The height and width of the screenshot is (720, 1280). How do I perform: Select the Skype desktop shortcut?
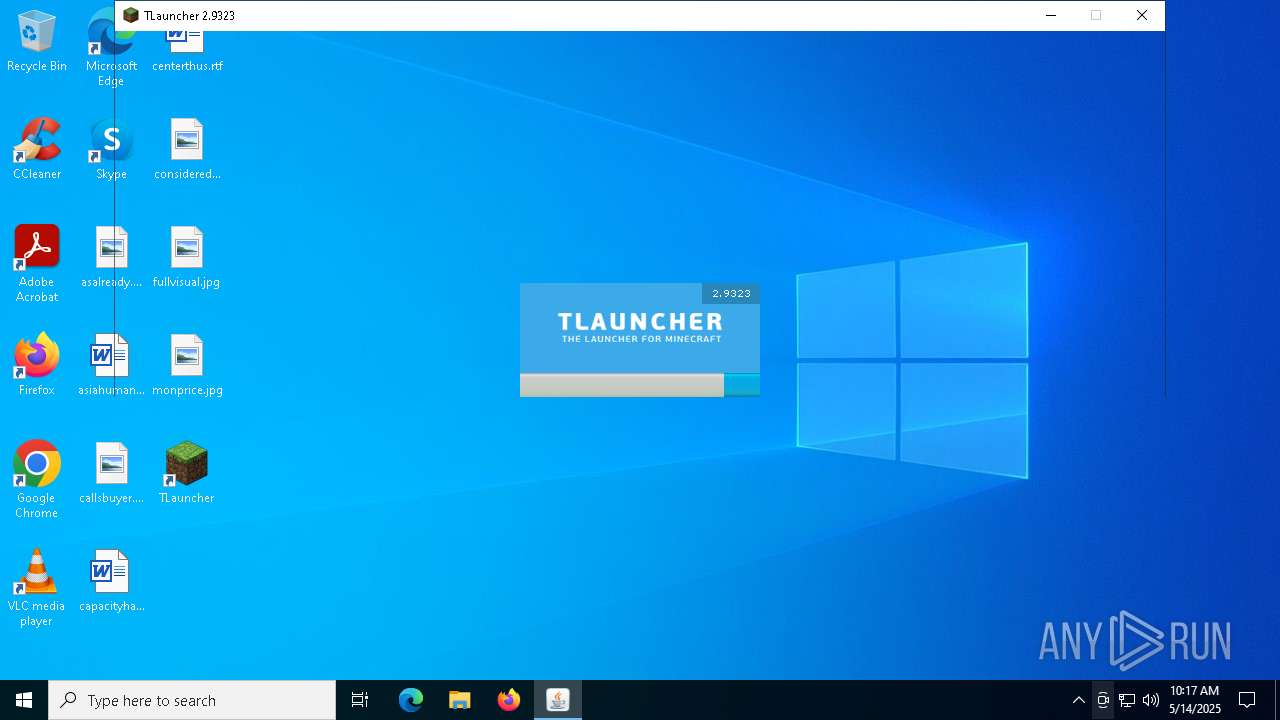coord(111,149)
